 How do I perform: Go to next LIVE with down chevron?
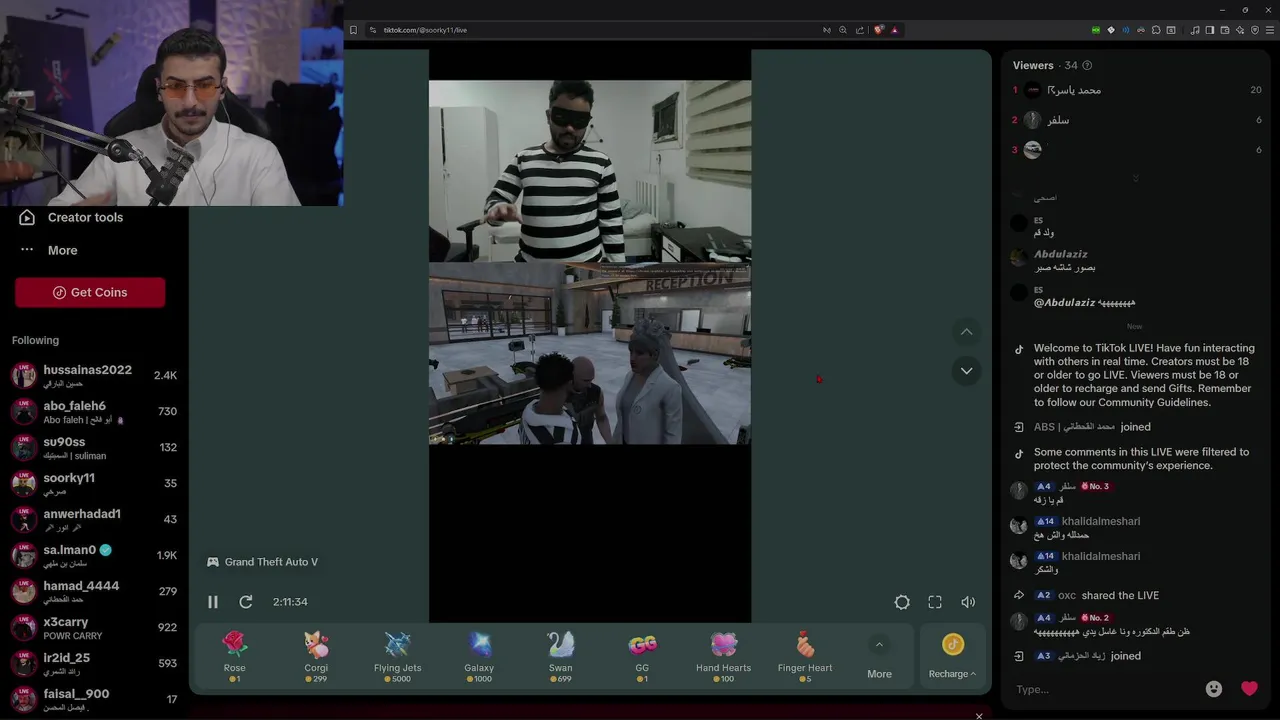(x=966, y=371)
